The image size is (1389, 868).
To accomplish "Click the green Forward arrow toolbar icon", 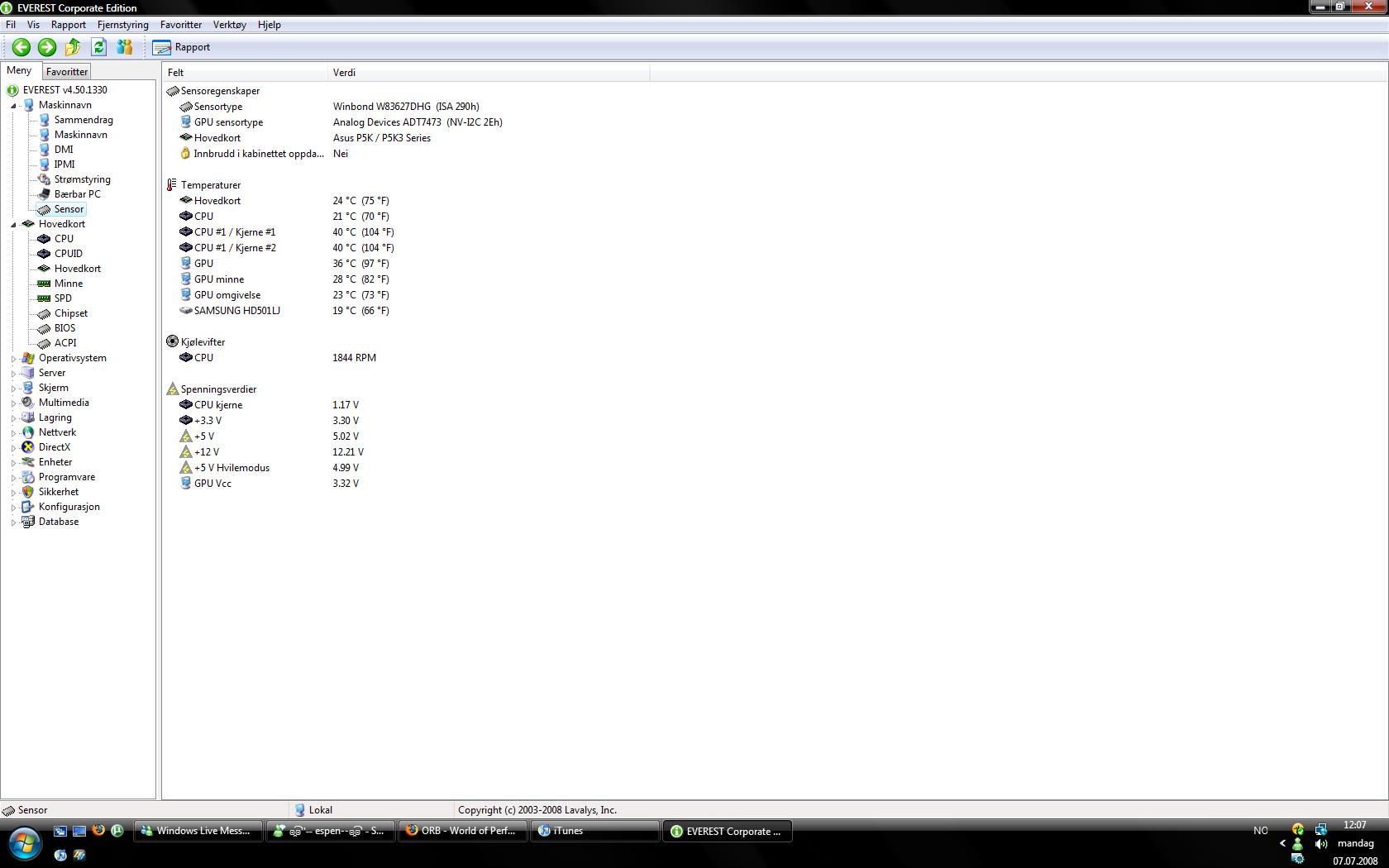I will click(47, 47).
